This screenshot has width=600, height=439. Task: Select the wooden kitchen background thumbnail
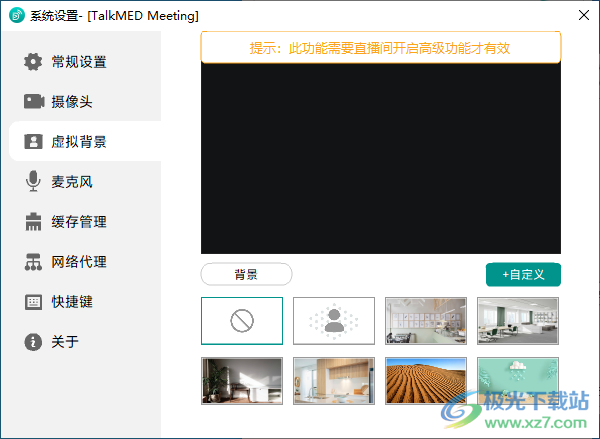[334, 381]
